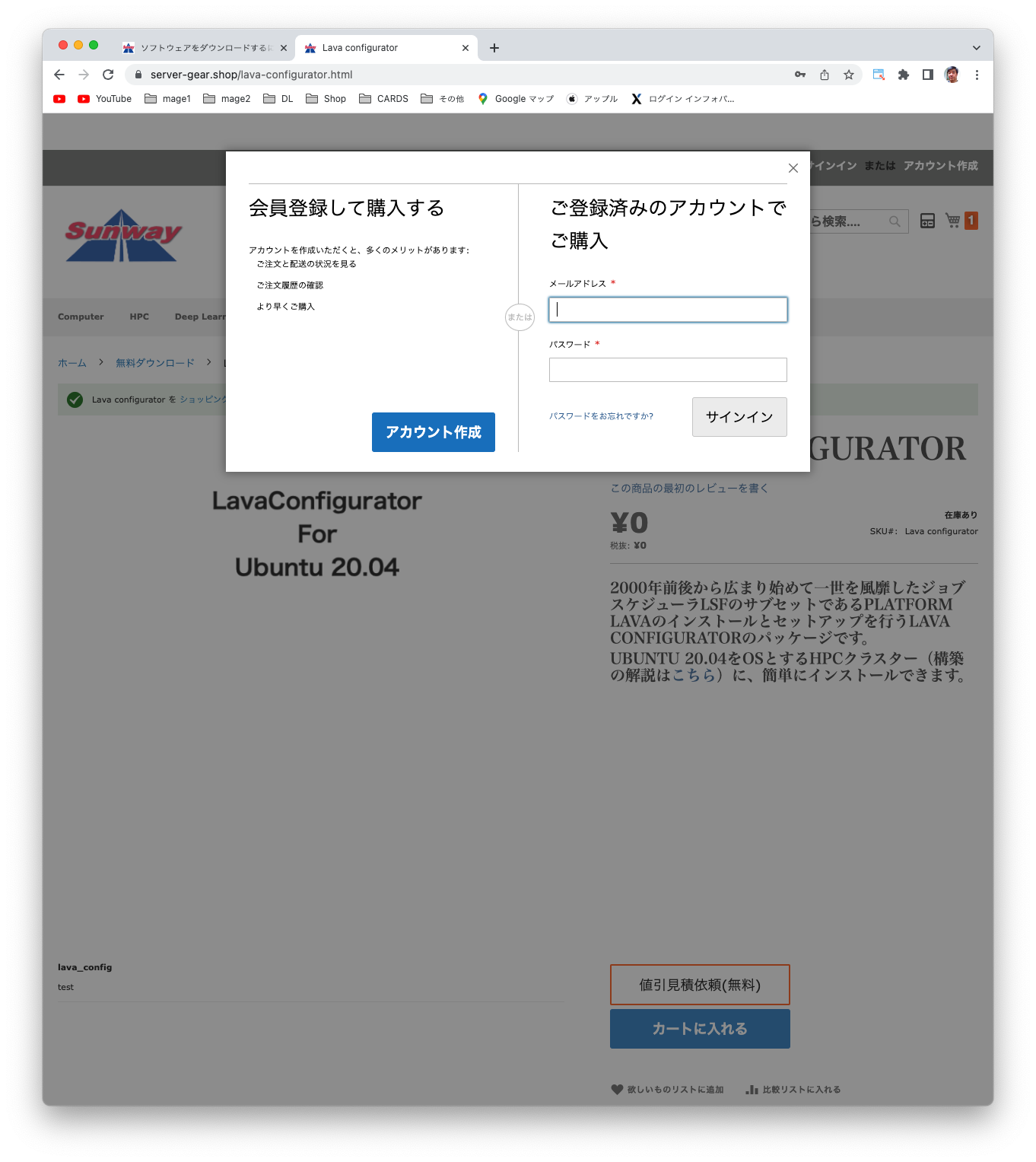Click the blue アカウント作成 button
Viewport: 1036px width, 1162px height.
434,432
